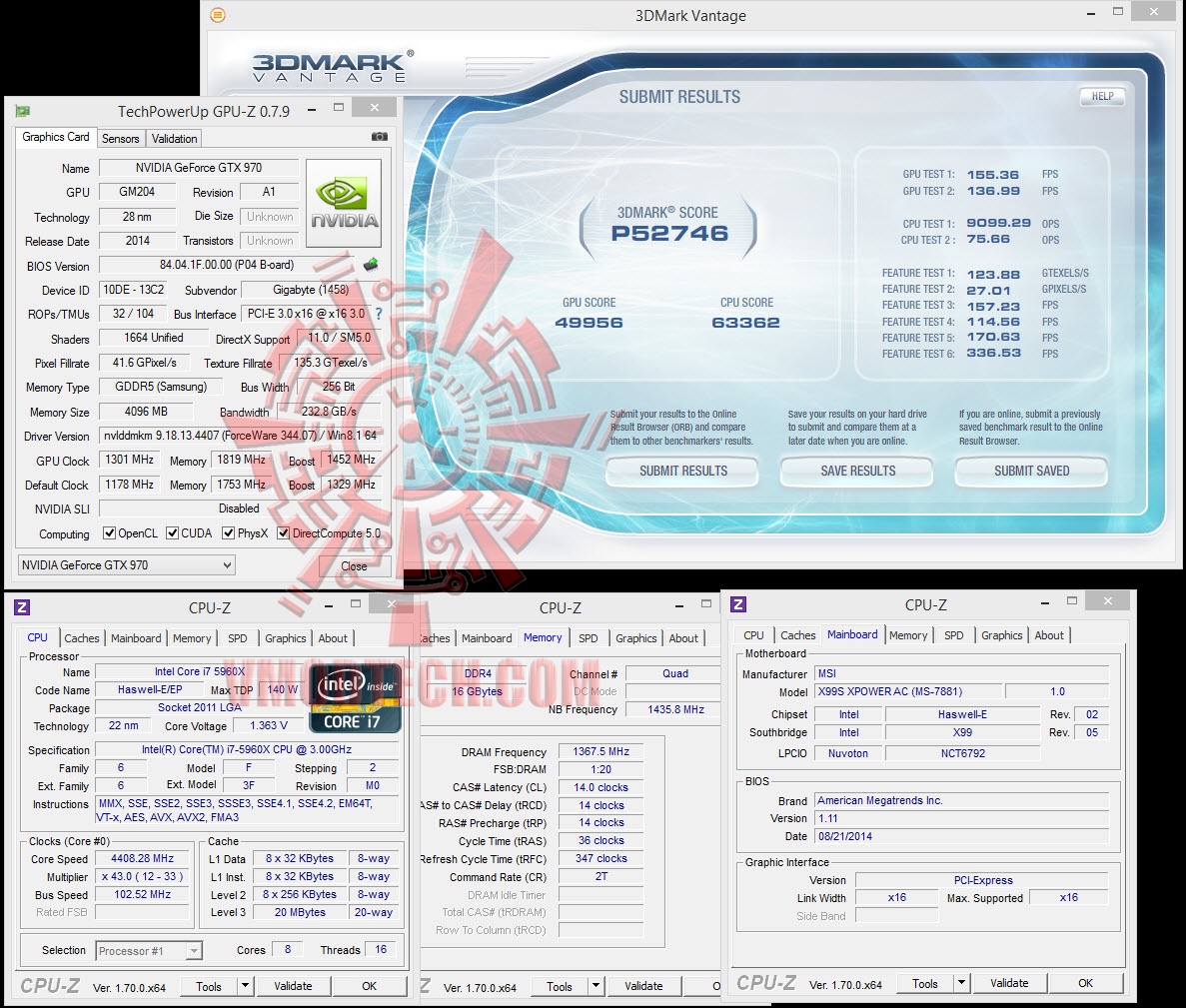Click the 3DMark score P52746
The width and height of the screenshot is (1186, 1008).
click(669, 233)
